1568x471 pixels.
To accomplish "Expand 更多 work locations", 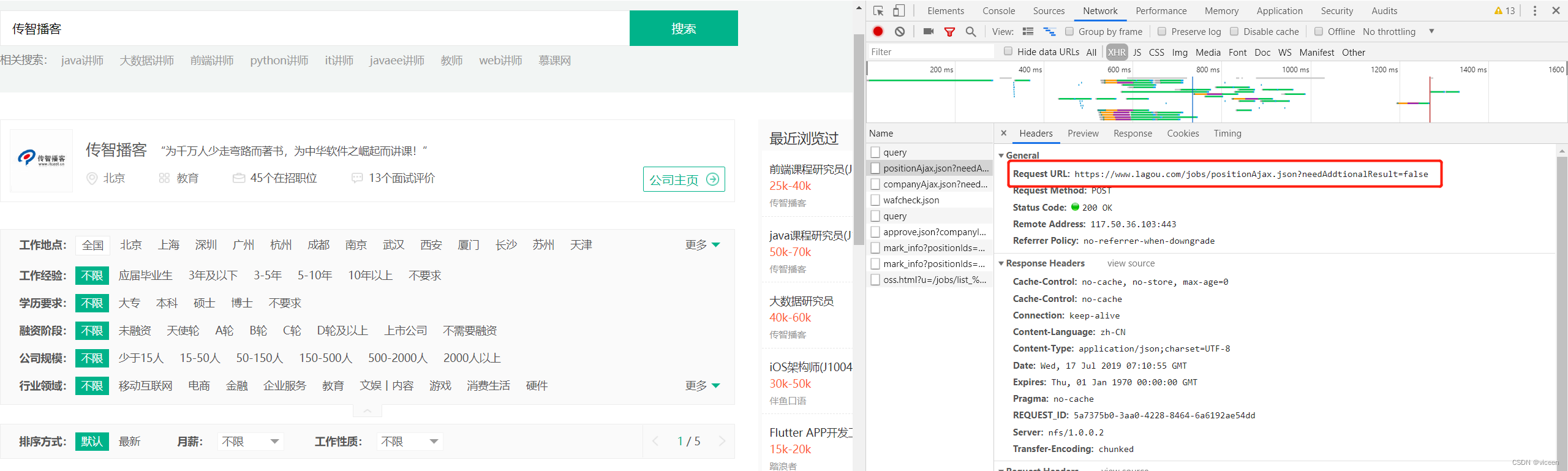I will point(702,245).
